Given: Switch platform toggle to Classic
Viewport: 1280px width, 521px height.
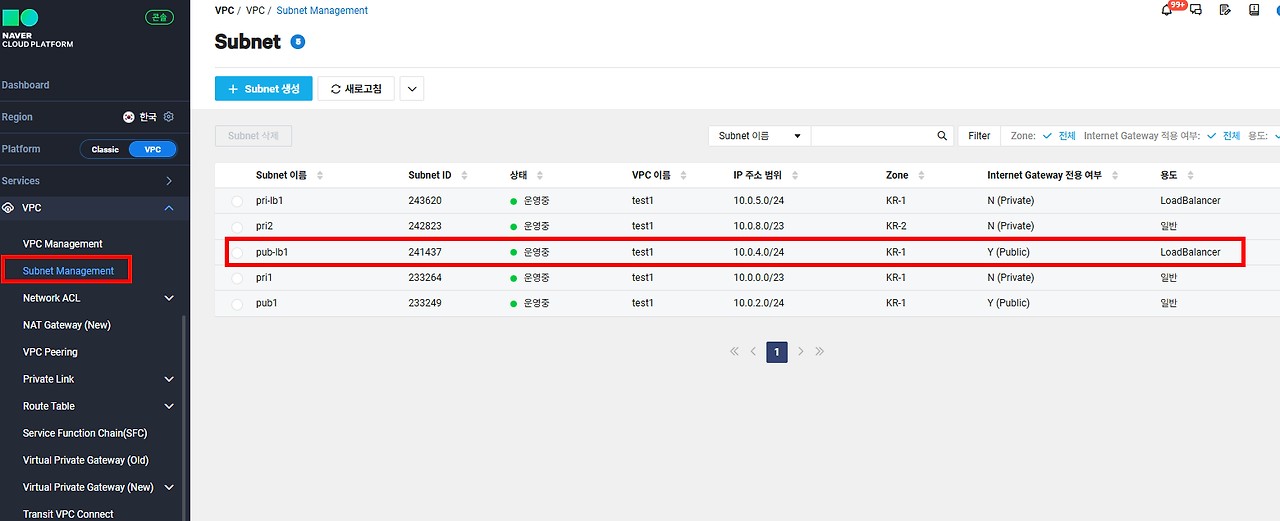Looking at the screenshot, I should point(105,149).
